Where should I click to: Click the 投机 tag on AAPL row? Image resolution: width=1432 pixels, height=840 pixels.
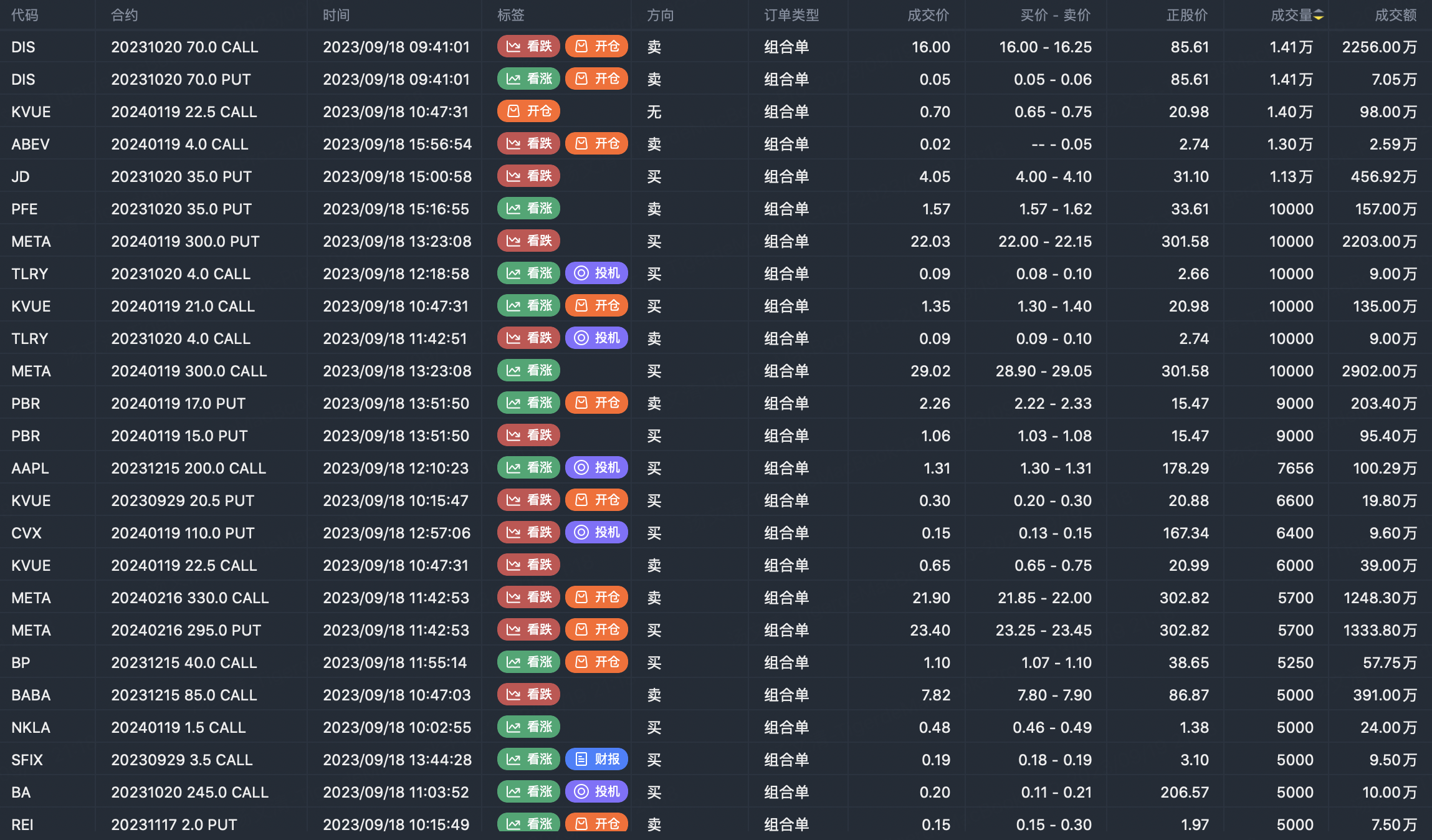[x=596, y=468]
